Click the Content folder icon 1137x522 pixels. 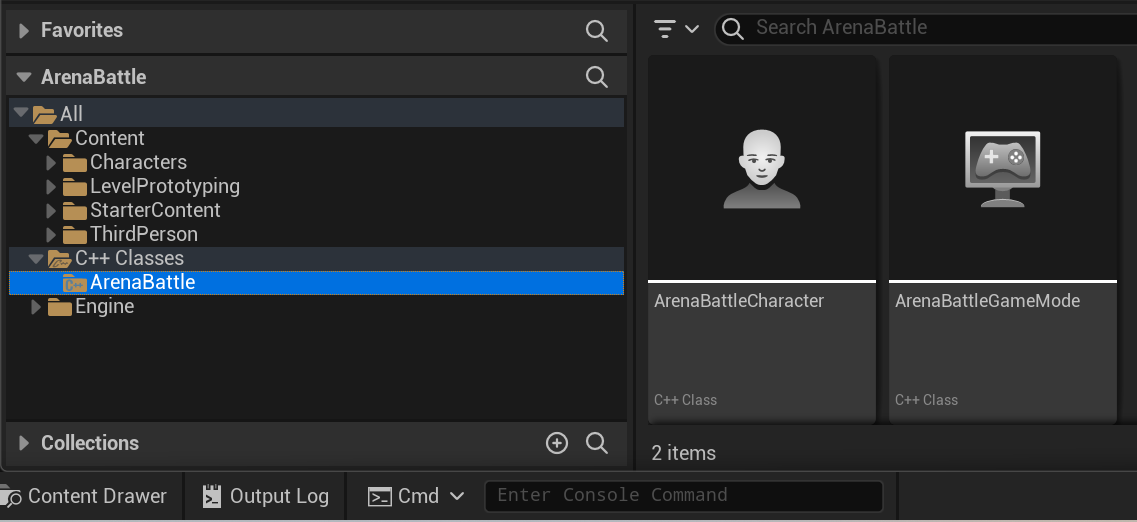59,138
